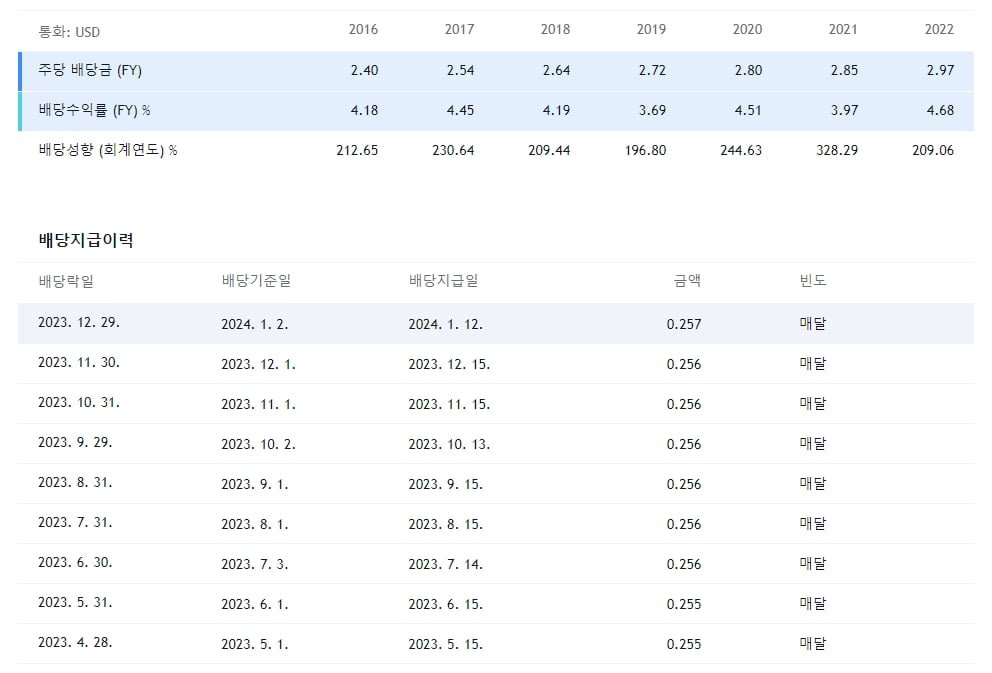This screenshot has height=673, width=992.
Task: Click the 금액 column header
Action: tap(688, 280)
